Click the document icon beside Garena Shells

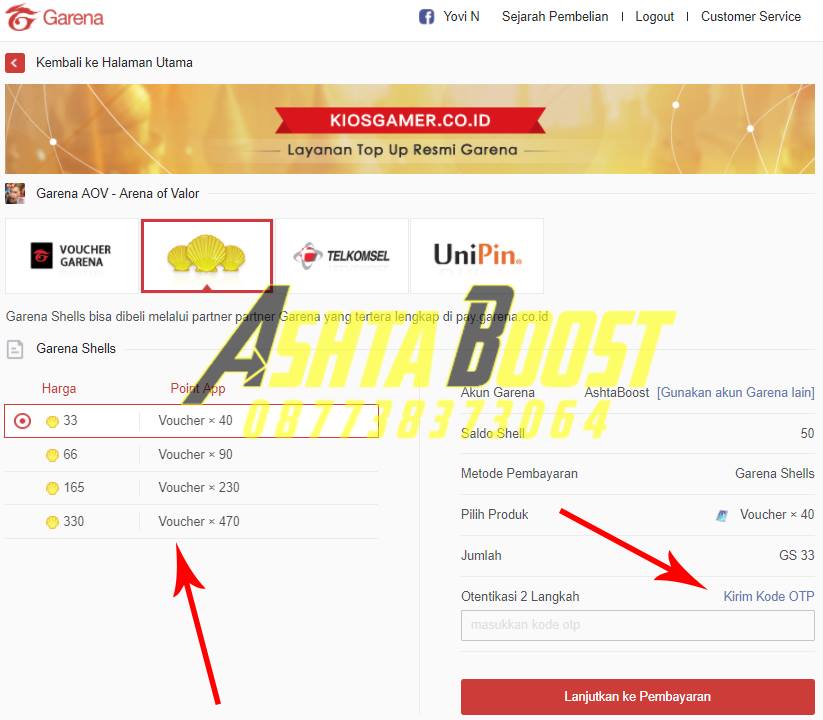15,349
